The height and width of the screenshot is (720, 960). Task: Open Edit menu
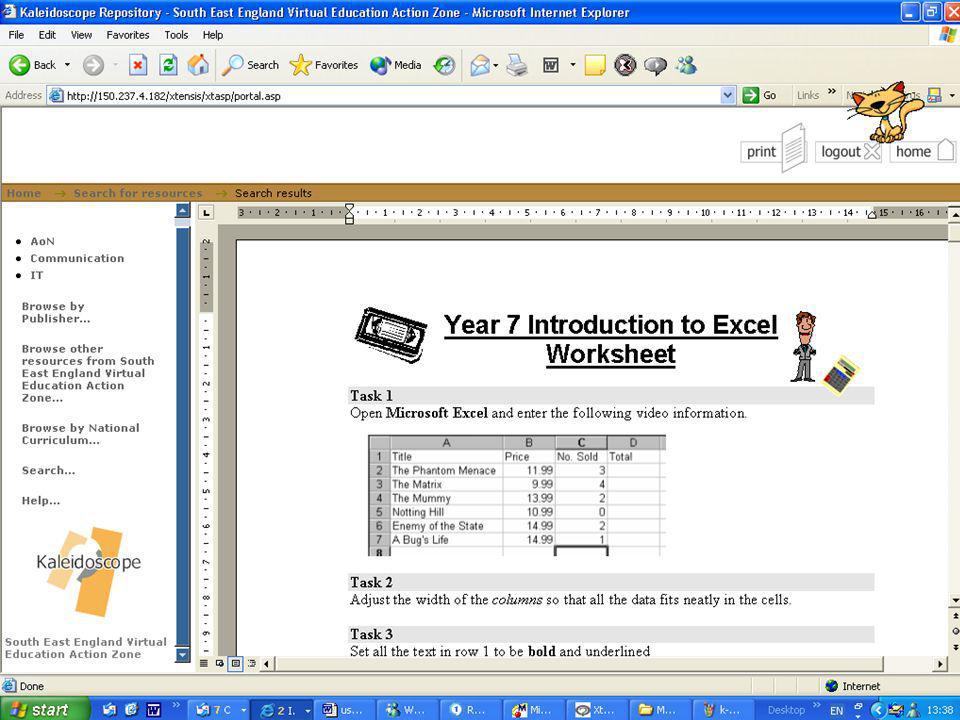pos(47,35)
